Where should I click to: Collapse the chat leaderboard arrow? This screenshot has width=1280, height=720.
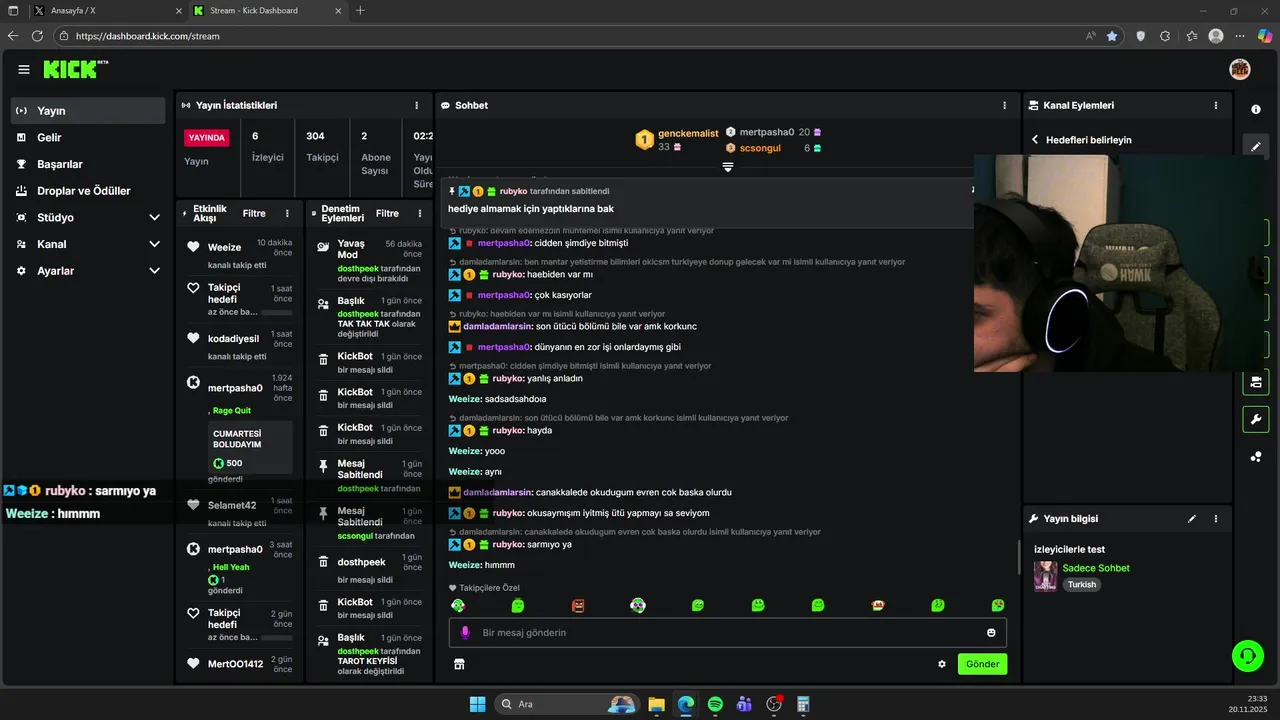[728, 167]
